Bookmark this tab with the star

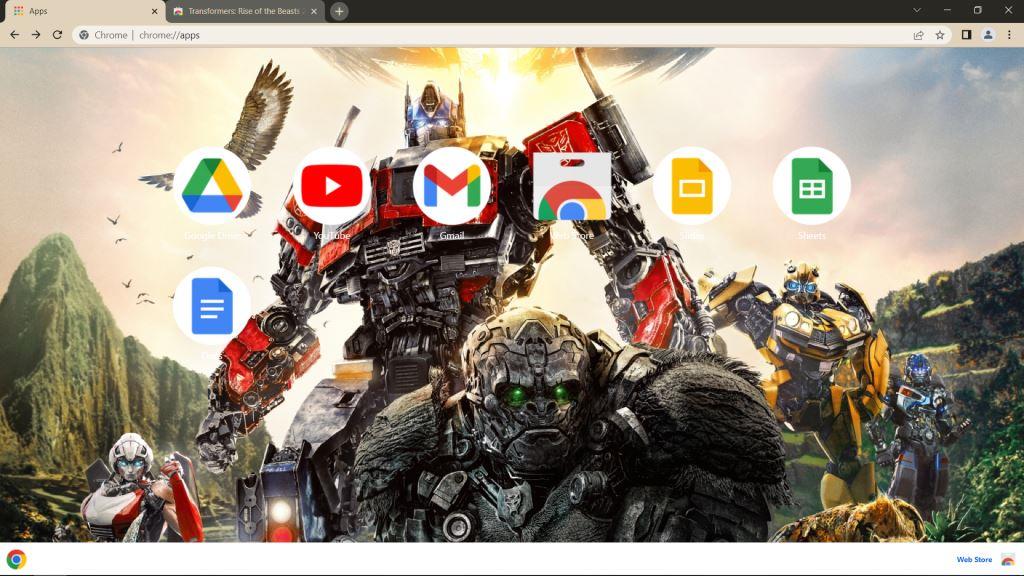940,35
